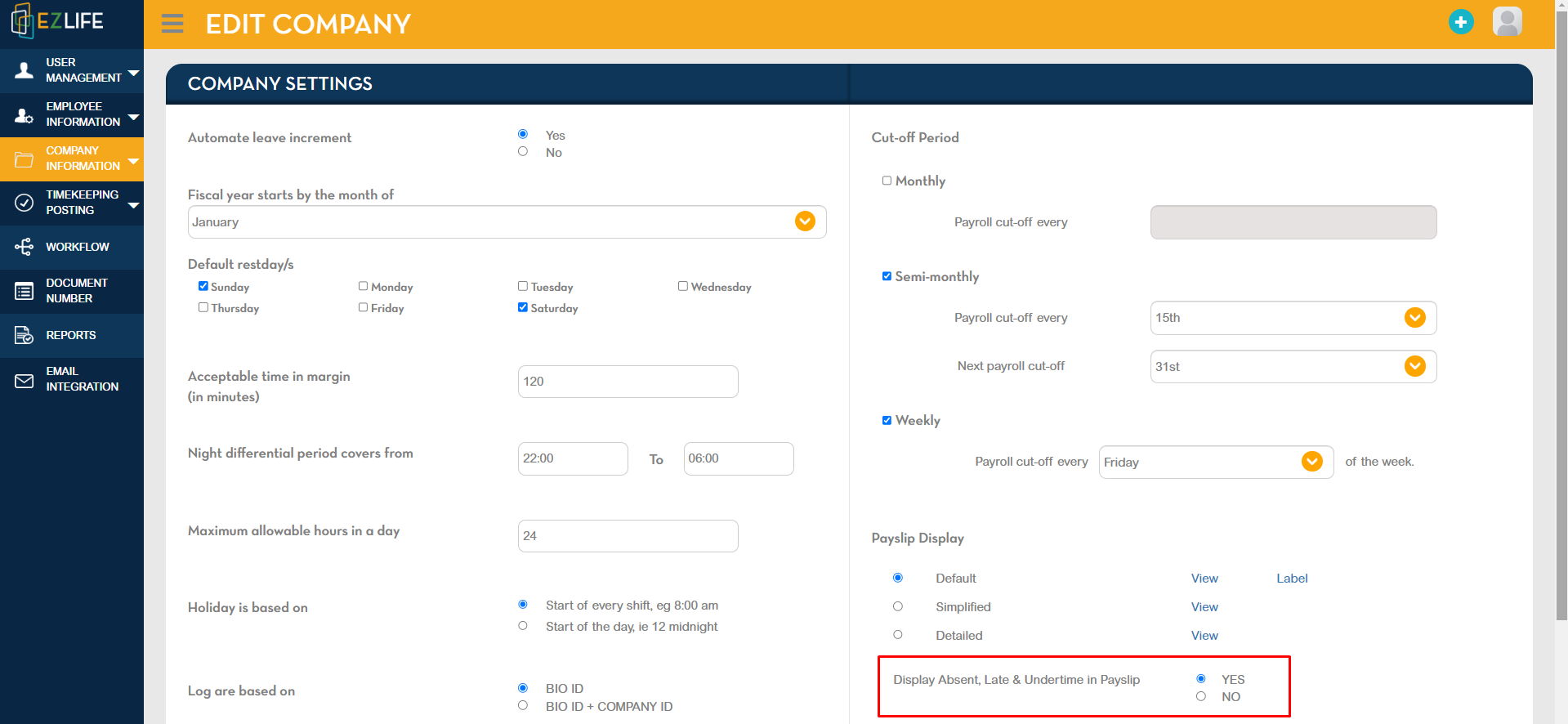Open User Management menu
1568x724 pixels.
(x=72, y=70)
